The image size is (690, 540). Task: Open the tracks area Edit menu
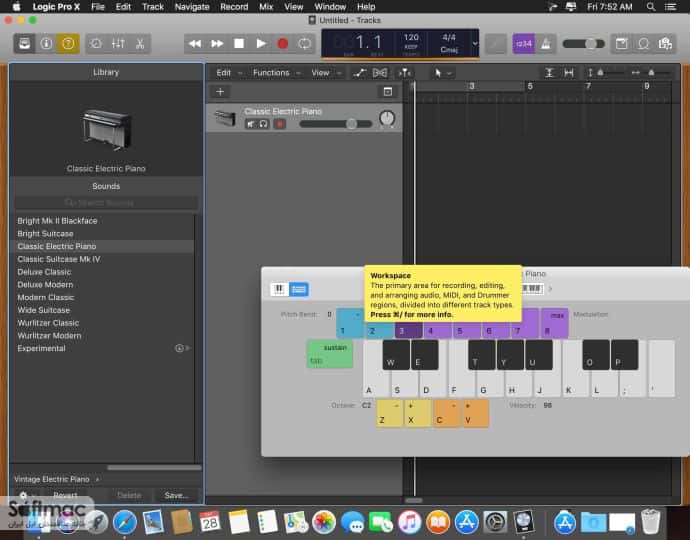point(228,73)
